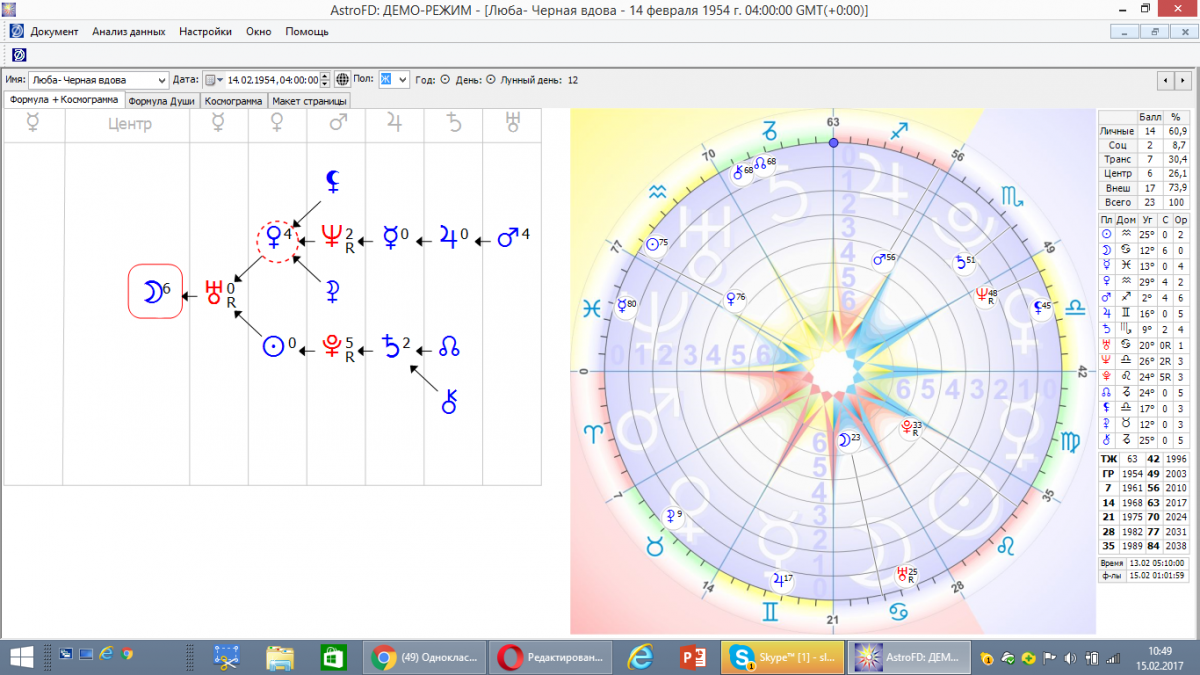The image size is (1200, 675).
Task: Click the Chiron symbol in the formula diagram
Action: [450, 401]
